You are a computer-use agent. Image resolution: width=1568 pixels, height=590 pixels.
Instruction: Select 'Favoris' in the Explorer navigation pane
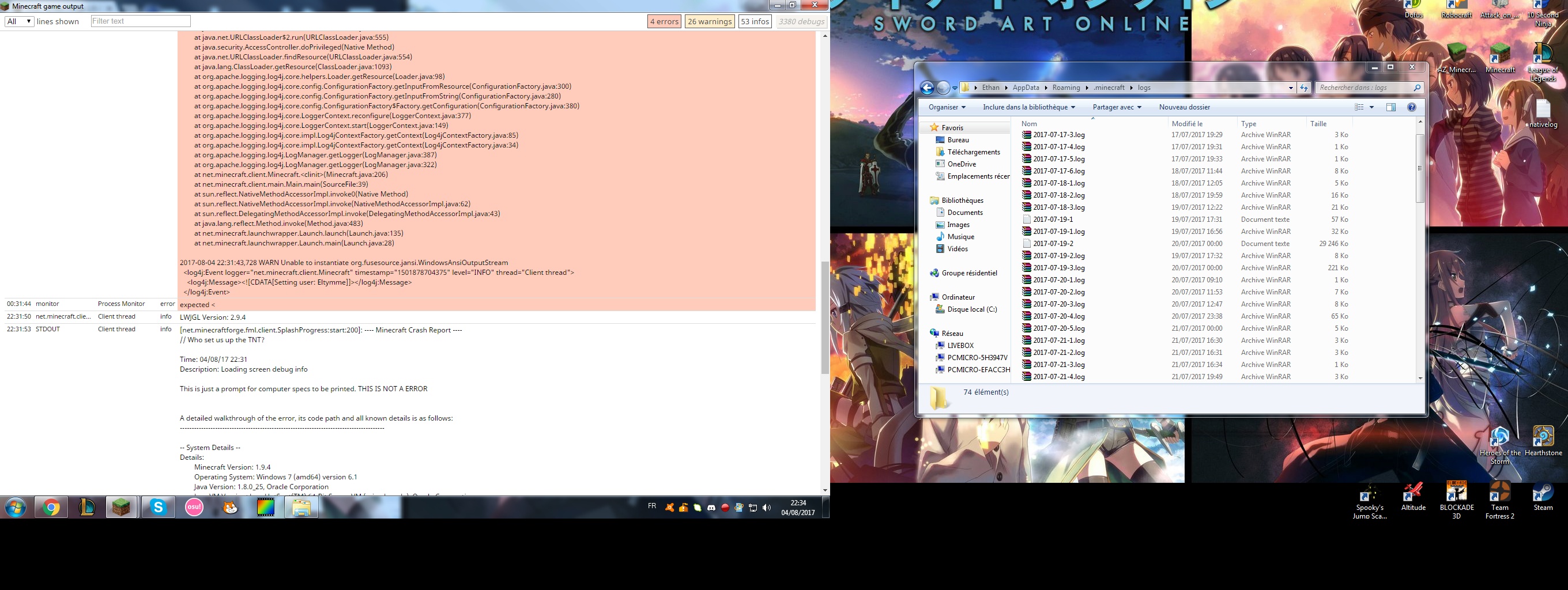click(952, 128)
